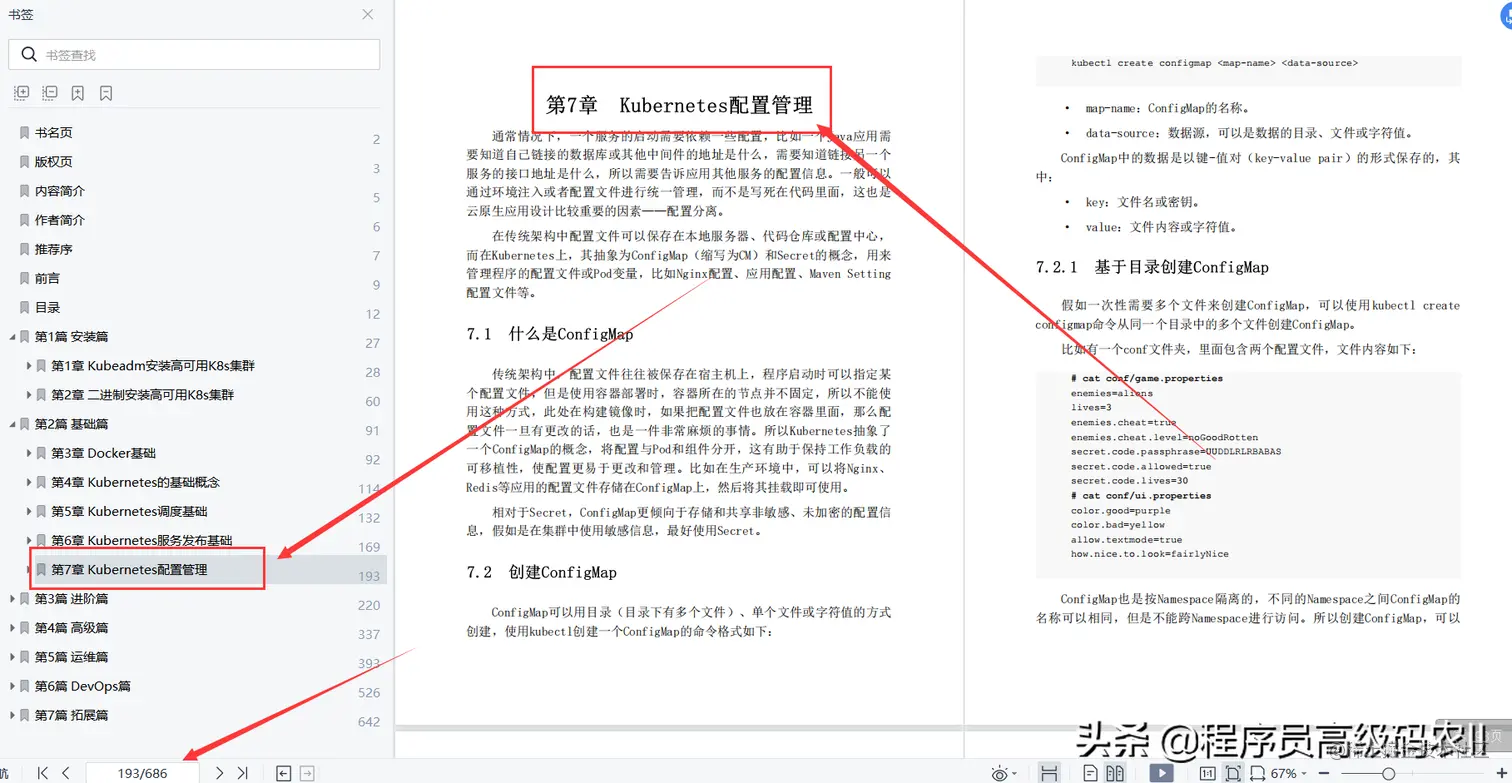Add a new bookmark icon

[76, 92]
